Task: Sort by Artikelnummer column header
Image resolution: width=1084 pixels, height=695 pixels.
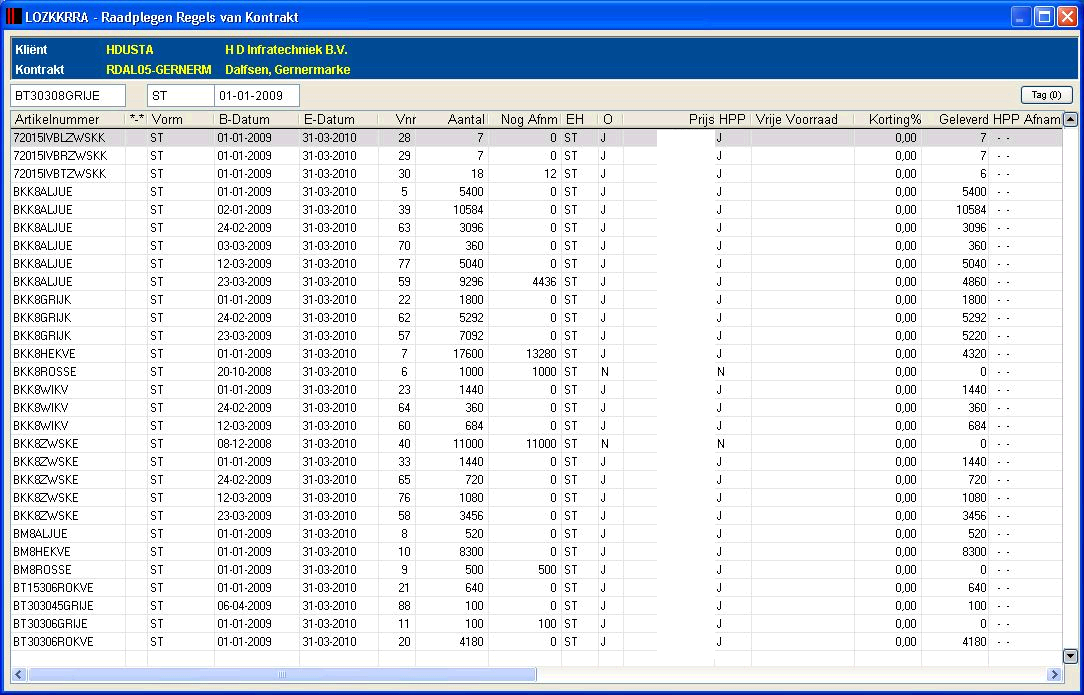Action: (68, 120)
